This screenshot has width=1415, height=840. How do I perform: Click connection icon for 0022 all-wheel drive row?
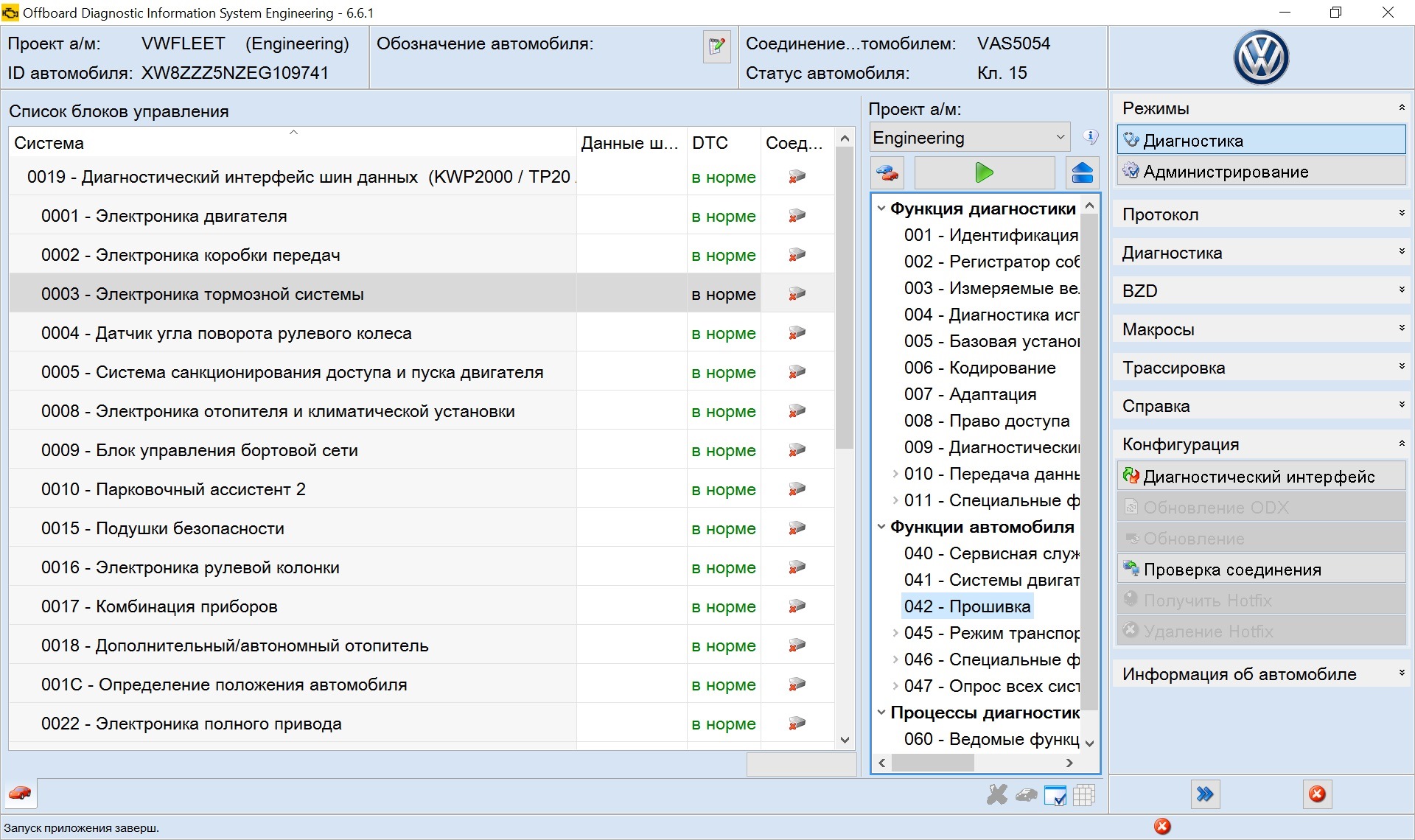[797, 724]
